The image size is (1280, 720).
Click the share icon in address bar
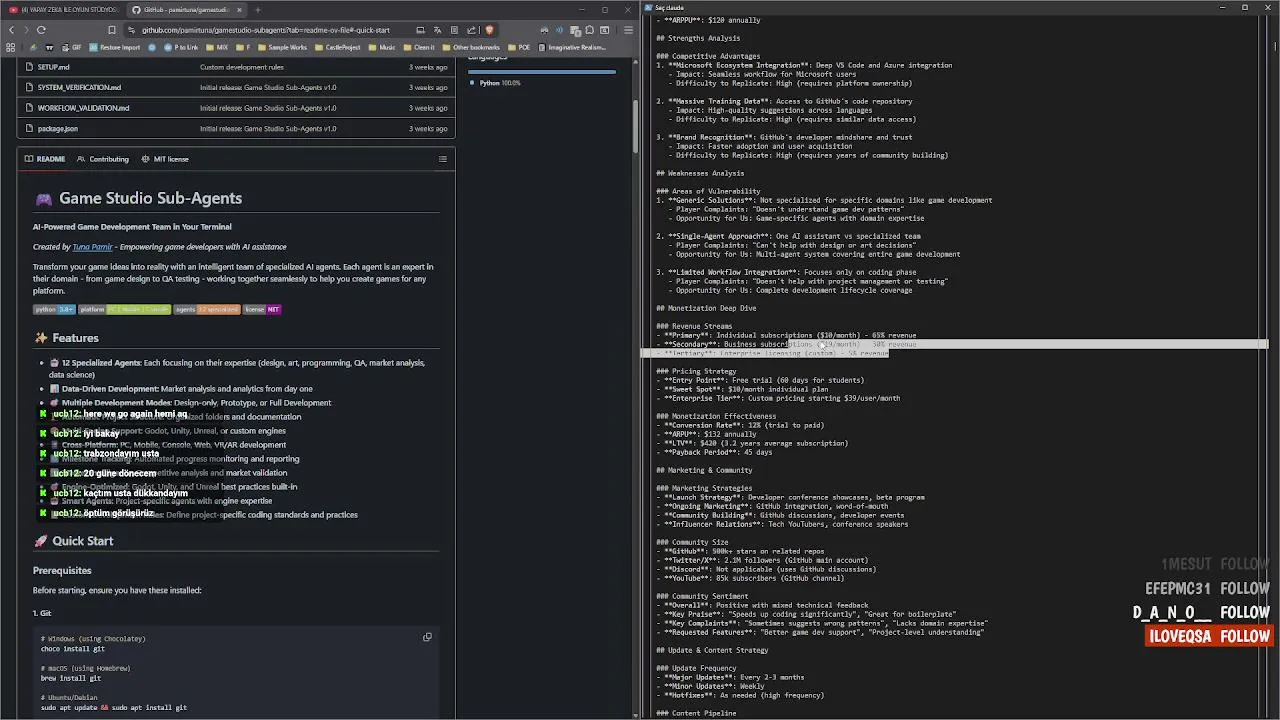click(x=471, y=30)
